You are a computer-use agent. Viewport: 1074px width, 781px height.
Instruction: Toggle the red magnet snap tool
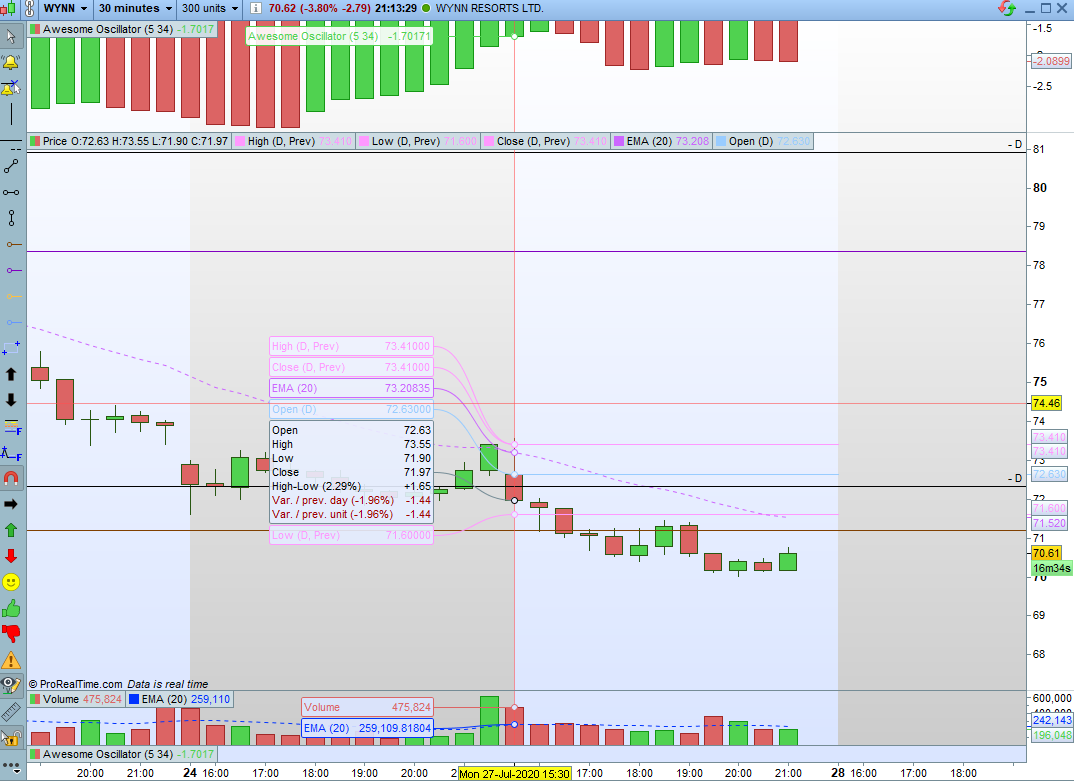[x=11, y=478]
